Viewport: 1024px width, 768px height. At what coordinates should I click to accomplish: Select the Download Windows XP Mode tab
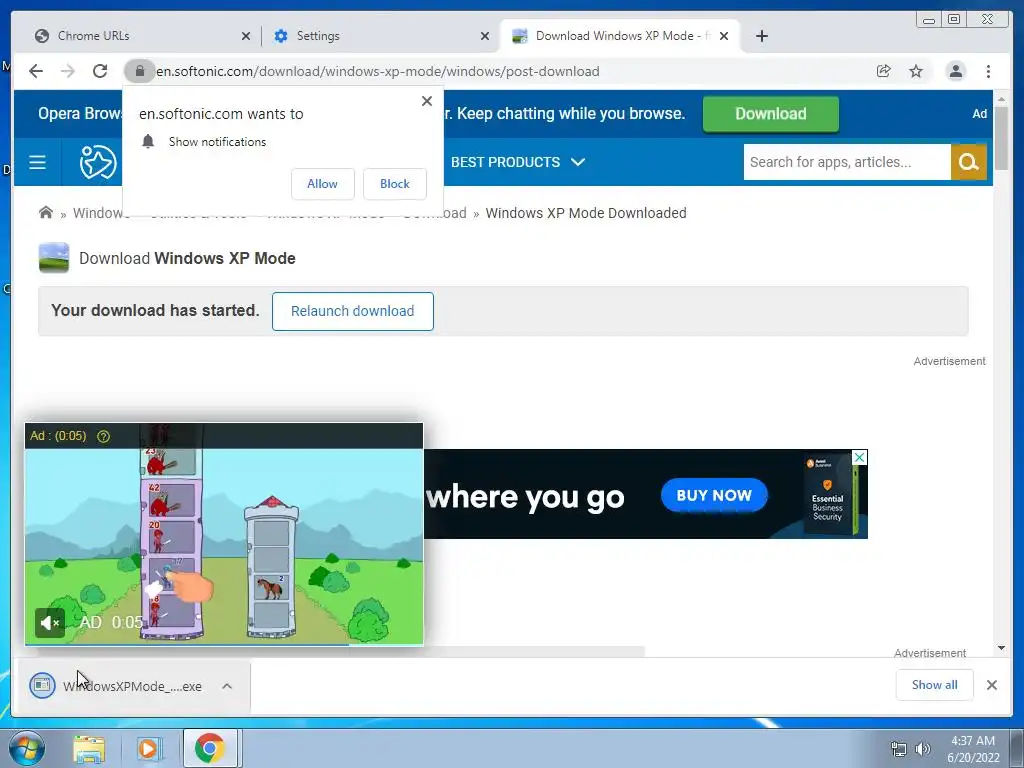tap(619, 36)
